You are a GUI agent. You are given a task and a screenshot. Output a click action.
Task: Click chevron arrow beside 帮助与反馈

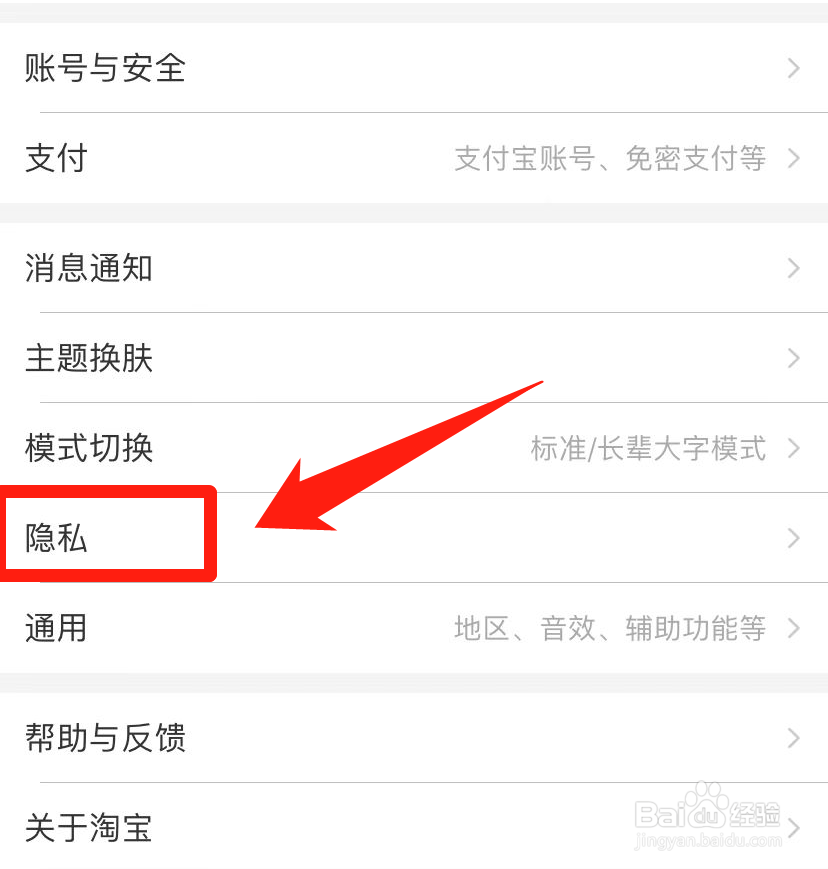pos(794,738)
